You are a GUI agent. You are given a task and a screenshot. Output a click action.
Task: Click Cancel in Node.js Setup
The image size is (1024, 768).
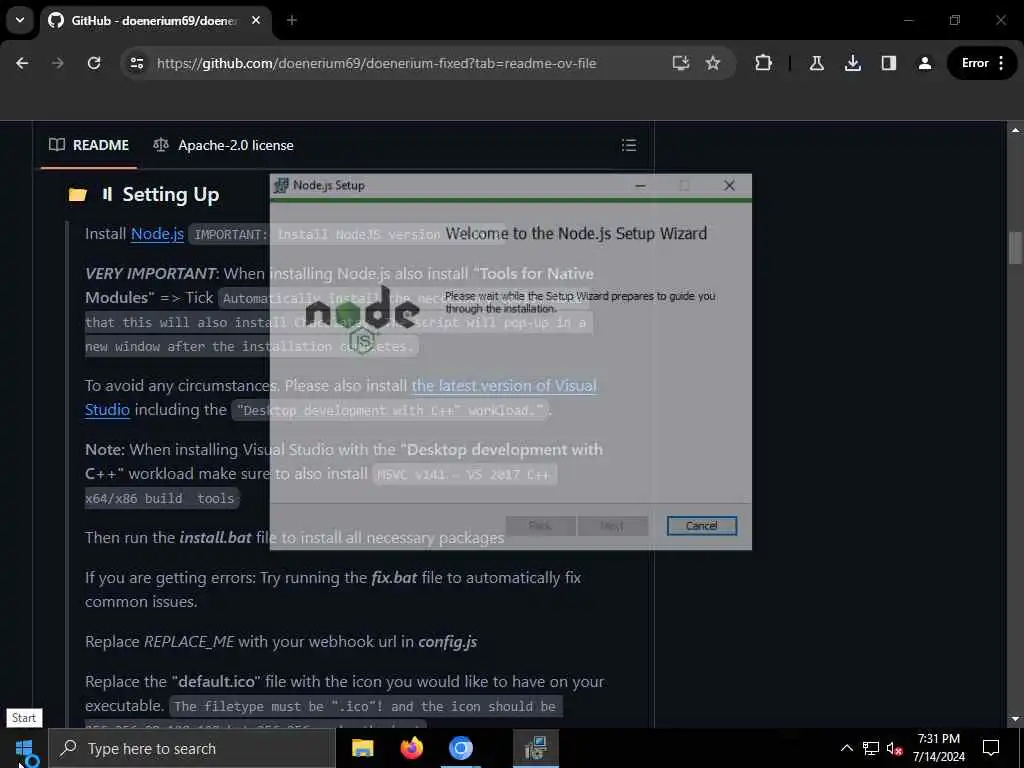701,526
